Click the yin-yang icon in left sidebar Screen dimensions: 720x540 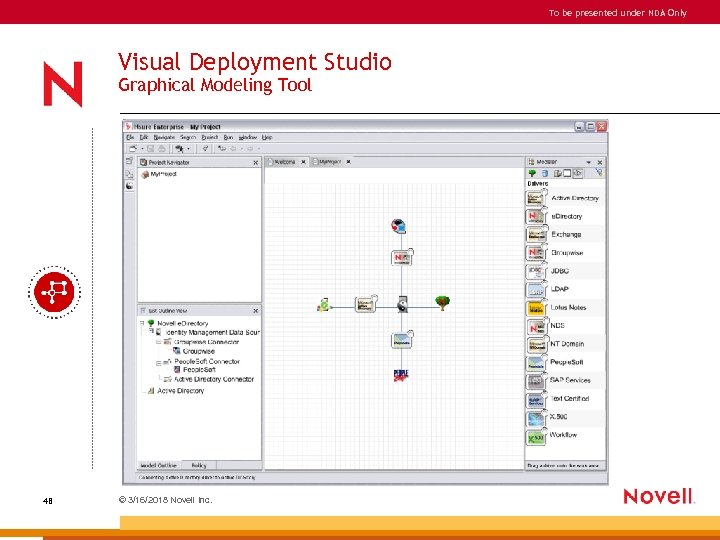coord(129,186)
